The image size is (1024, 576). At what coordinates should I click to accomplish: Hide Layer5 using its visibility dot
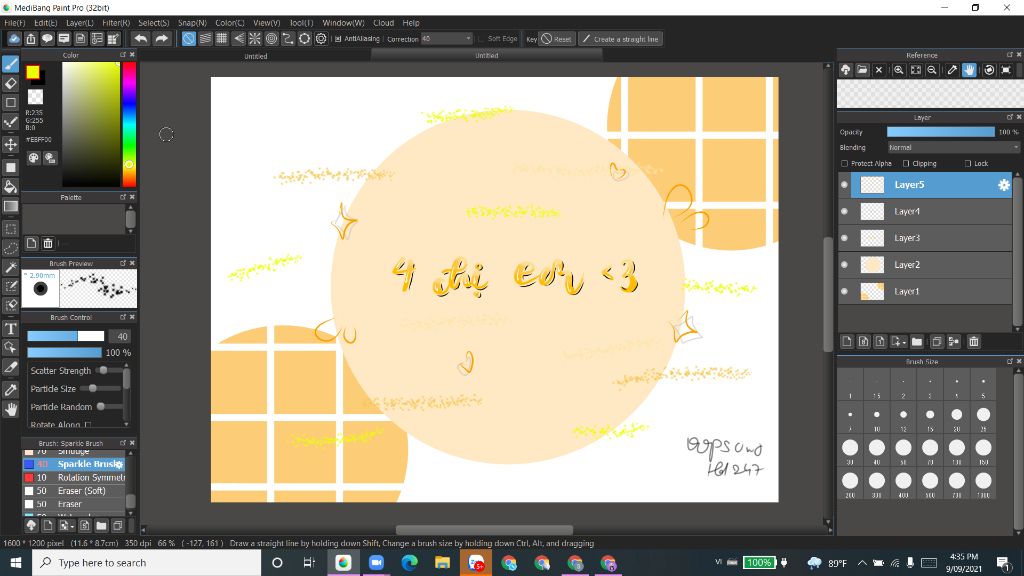(844, 185)
